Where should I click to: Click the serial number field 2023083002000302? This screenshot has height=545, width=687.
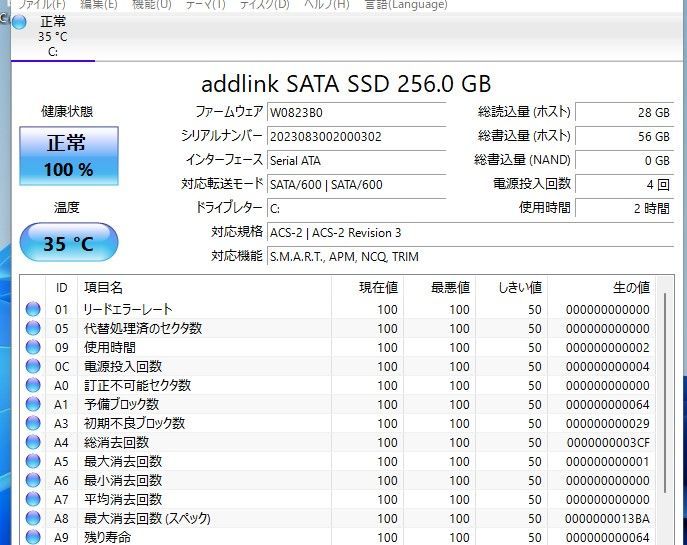point(357,137)
